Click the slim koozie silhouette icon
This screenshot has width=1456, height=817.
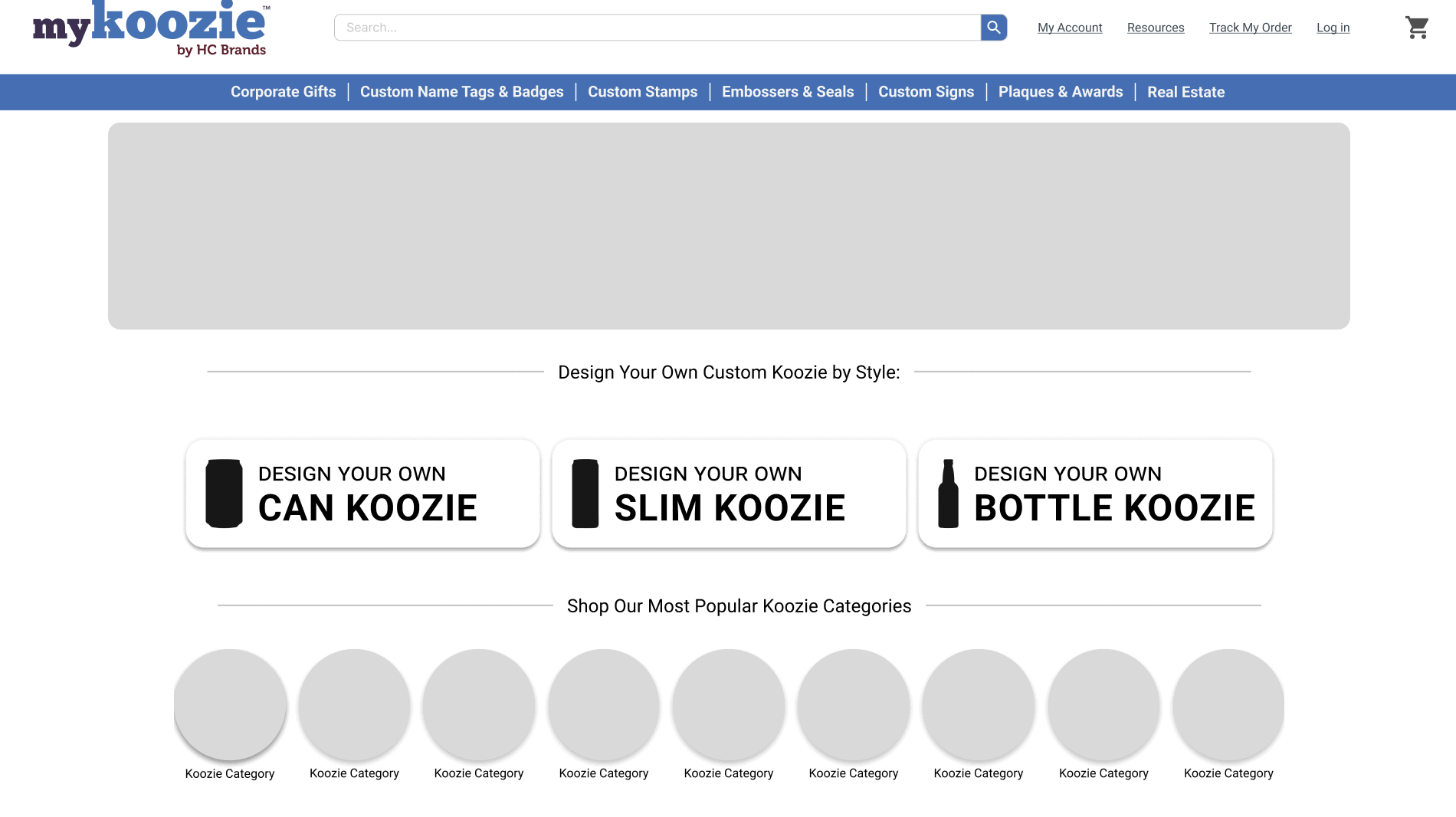tap(585, 494)
